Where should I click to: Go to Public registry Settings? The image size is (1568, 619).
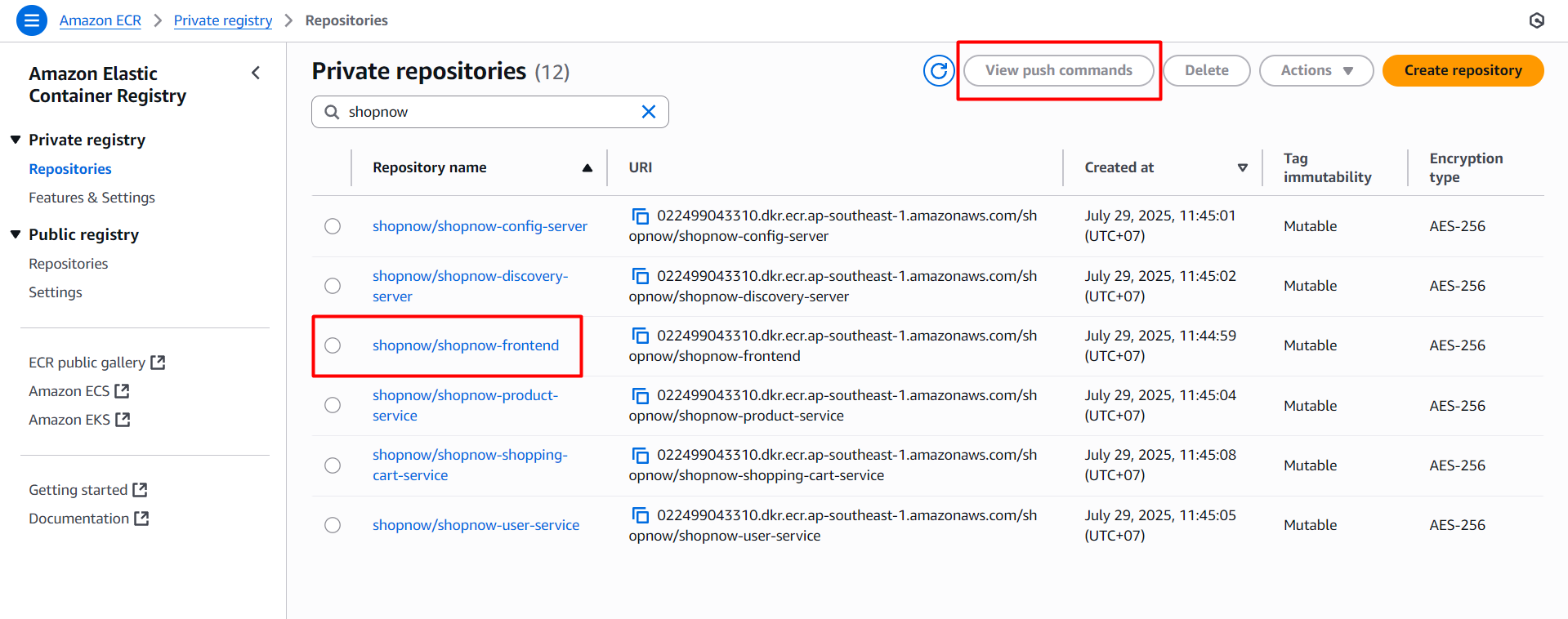point(56,292)
